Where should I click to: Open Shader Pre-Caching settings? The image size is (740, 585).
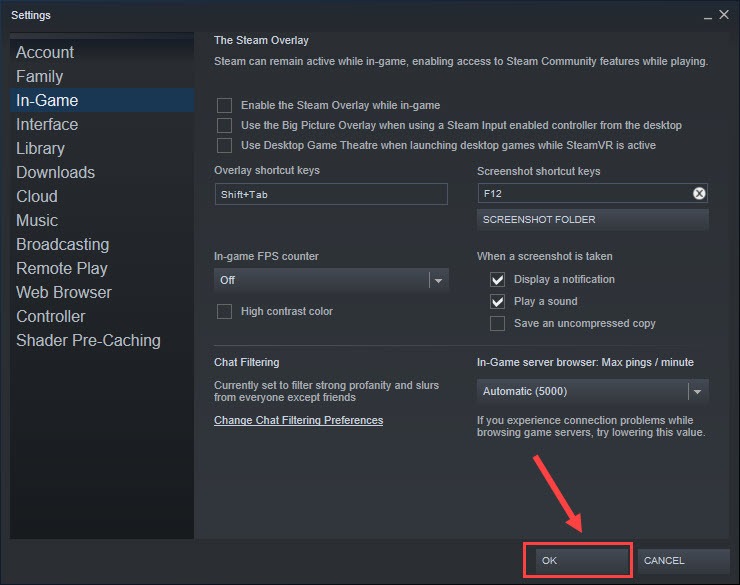102,341
